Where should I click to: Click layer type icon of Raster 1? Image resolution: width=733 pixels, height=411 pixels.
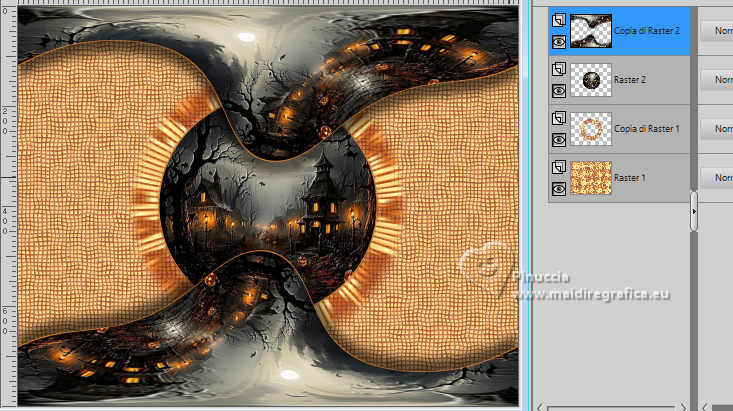(x=559, y=167)
